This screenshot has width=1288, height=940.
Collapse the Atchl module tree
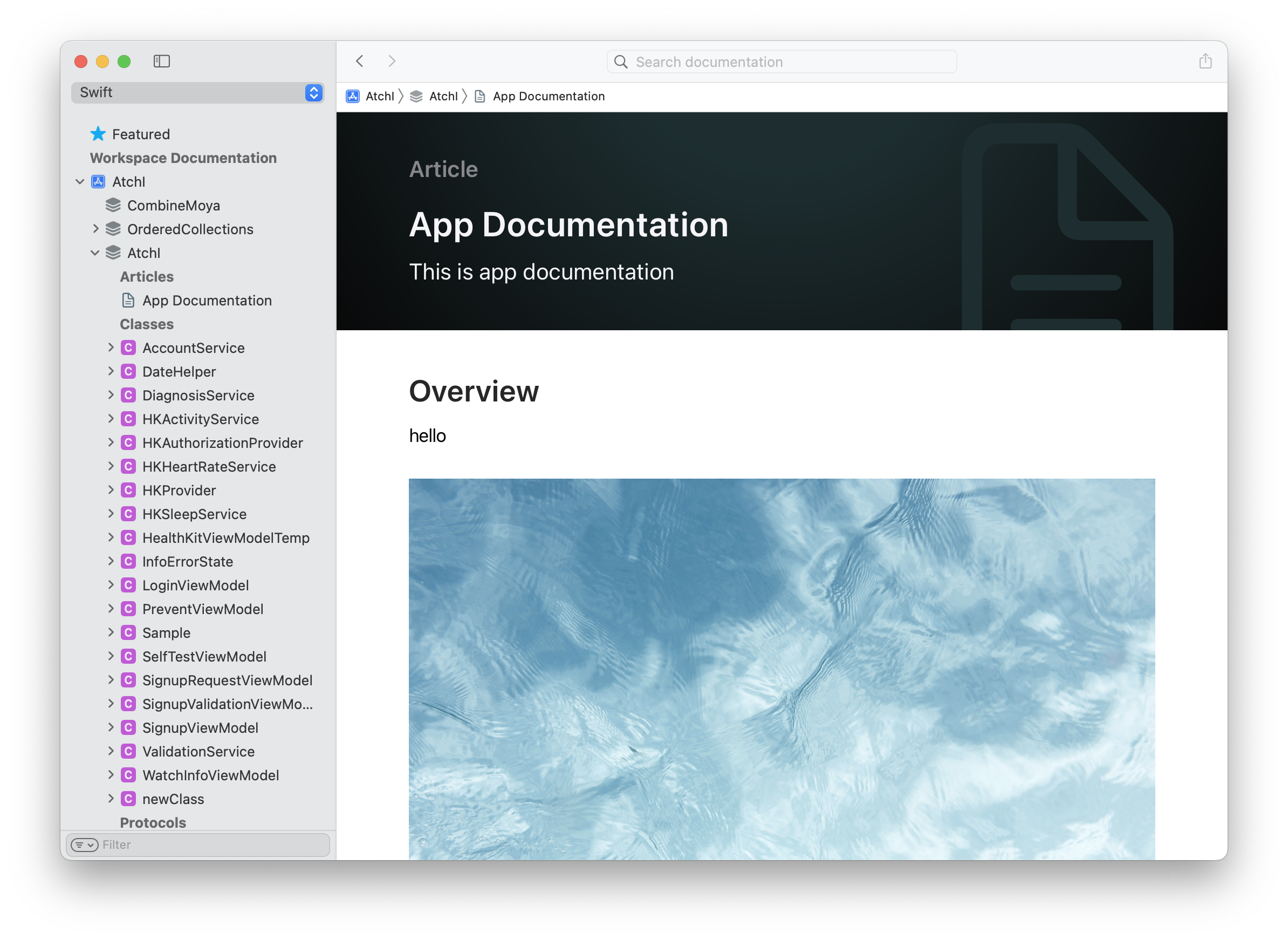tap(95, 253)
